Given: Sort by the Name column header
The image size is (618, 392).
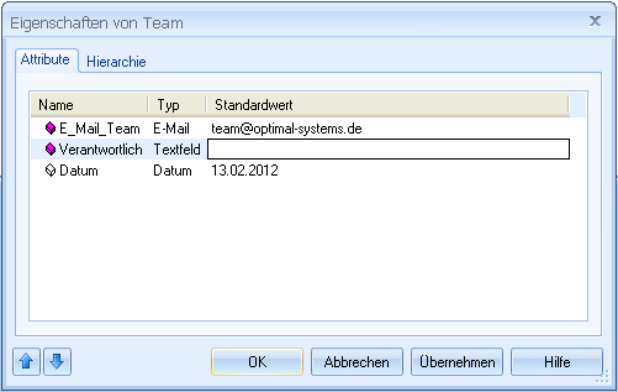Looking at the screenshot, I should click(89, 105).
